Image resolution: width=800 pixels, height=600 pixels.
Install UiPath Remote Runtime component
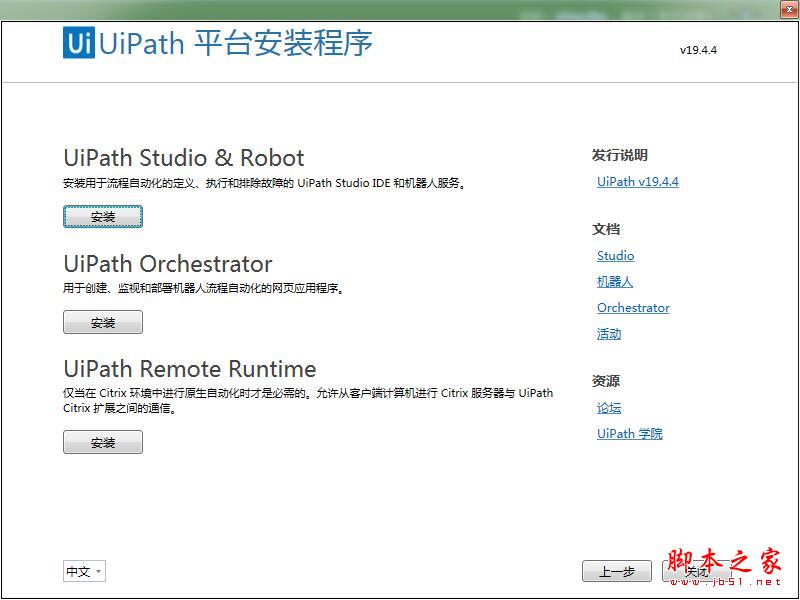coord(103,442)
